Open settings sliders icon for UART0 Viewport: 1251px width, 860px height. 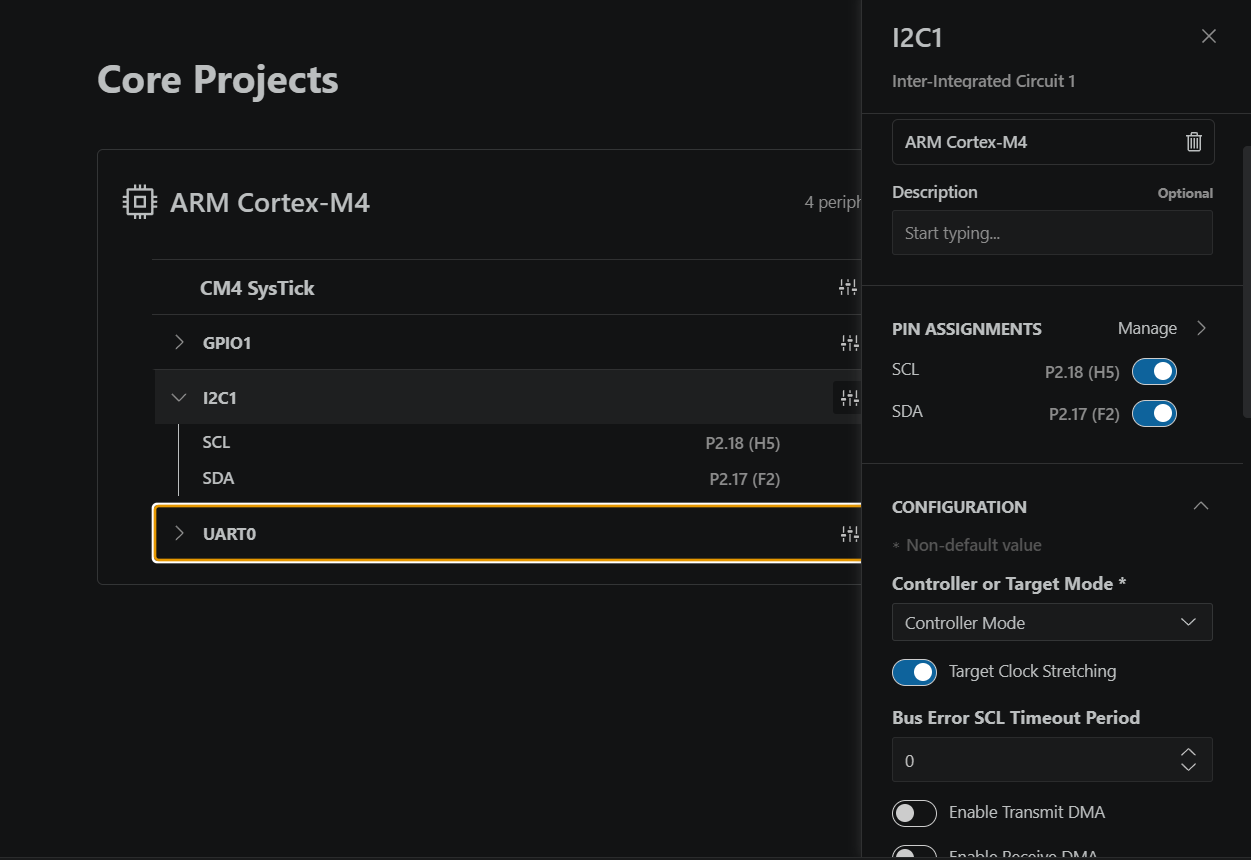tap(849, 534)
